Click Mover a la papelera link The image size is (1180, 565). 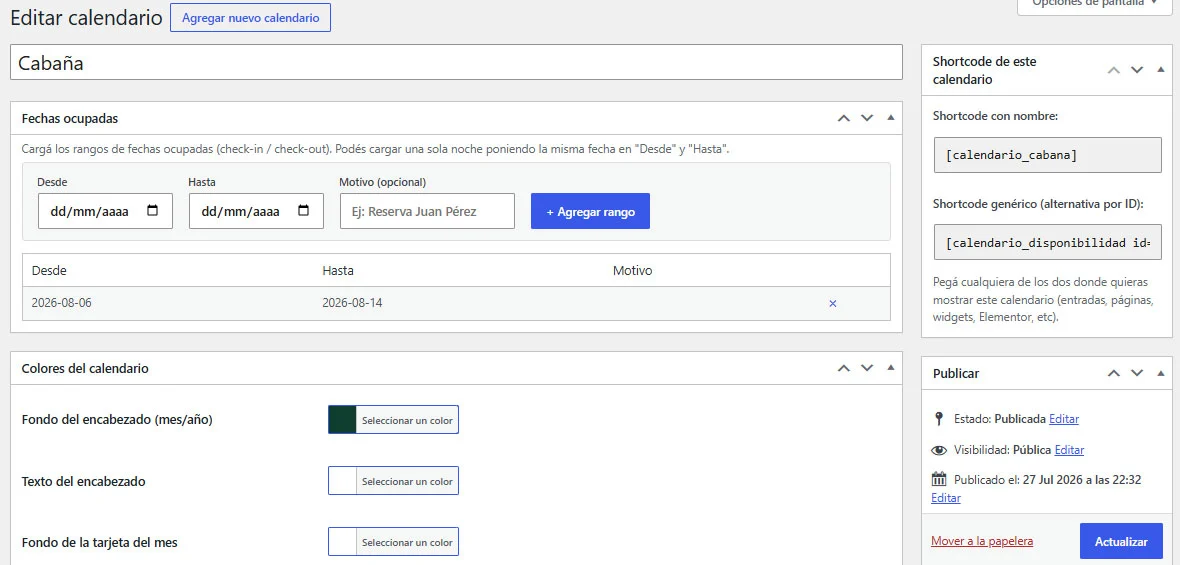click(x=982, y=541)
